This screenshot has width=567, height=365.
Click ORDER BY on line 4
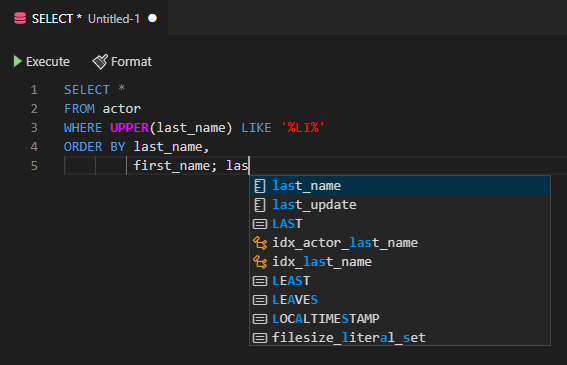click(94, 147)
